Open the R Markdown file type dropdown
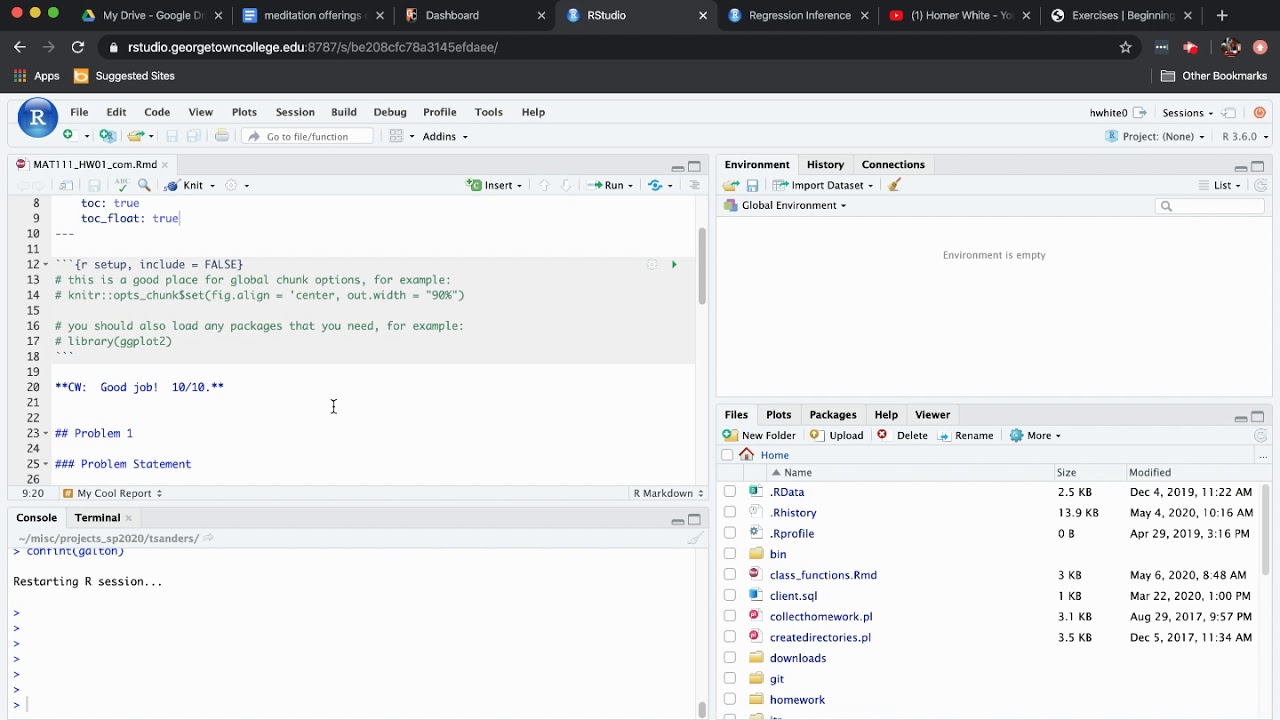The image size is (1280, 720). point(667,493)
